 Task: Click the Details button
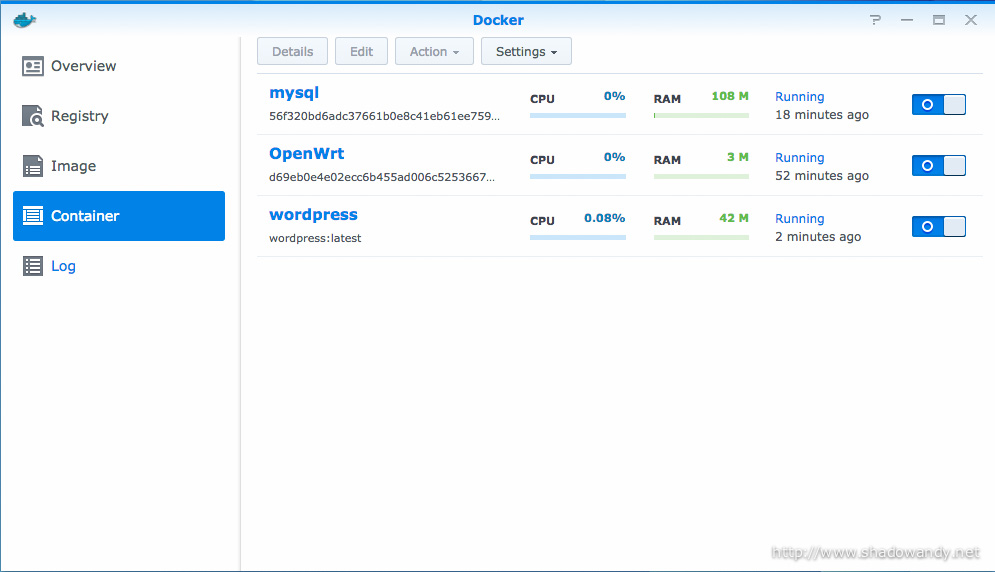pos(293,51)
